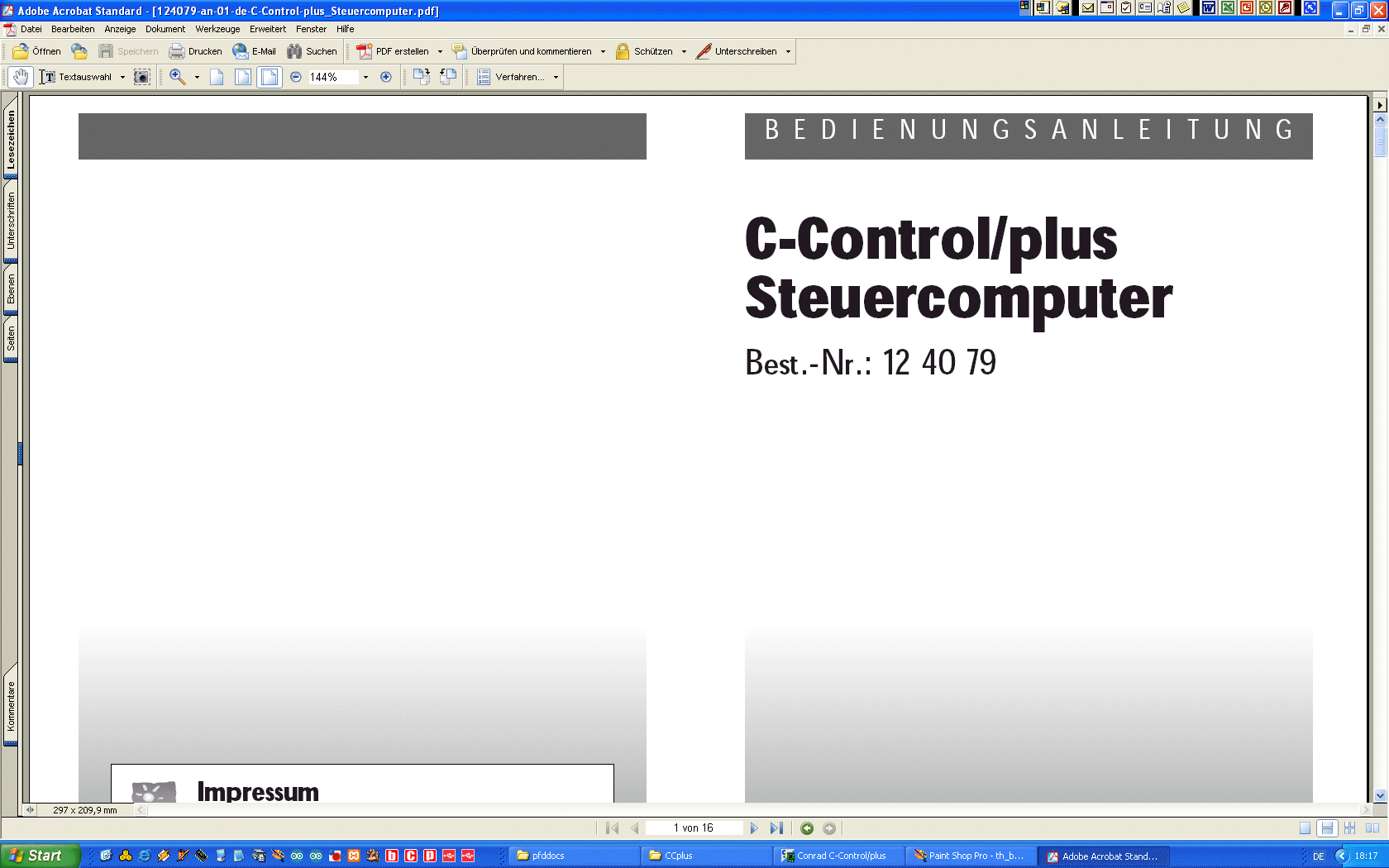The image size is (1389, 868).
Task: Go to next view grey arrow
Action: tap(829, 828)
